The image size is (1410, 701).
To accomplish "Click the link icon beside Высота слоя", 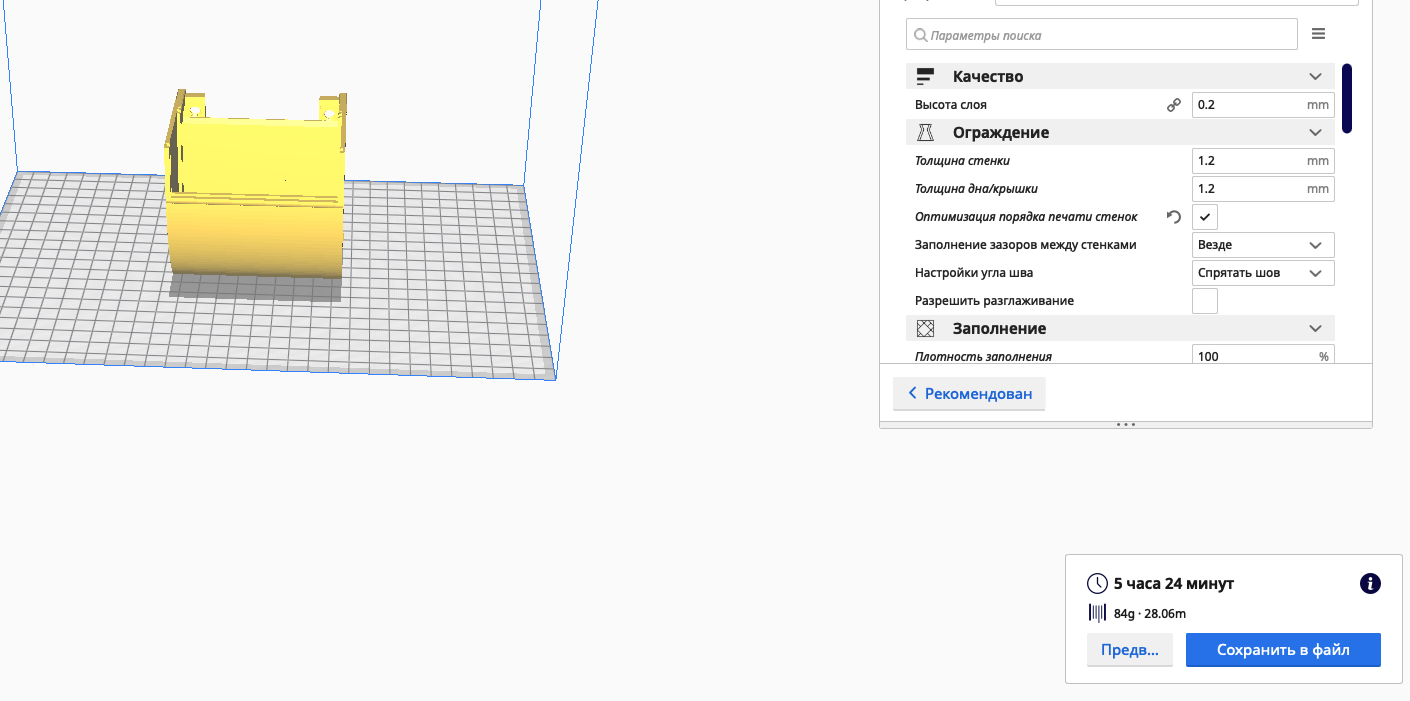I will point(1174,105).
